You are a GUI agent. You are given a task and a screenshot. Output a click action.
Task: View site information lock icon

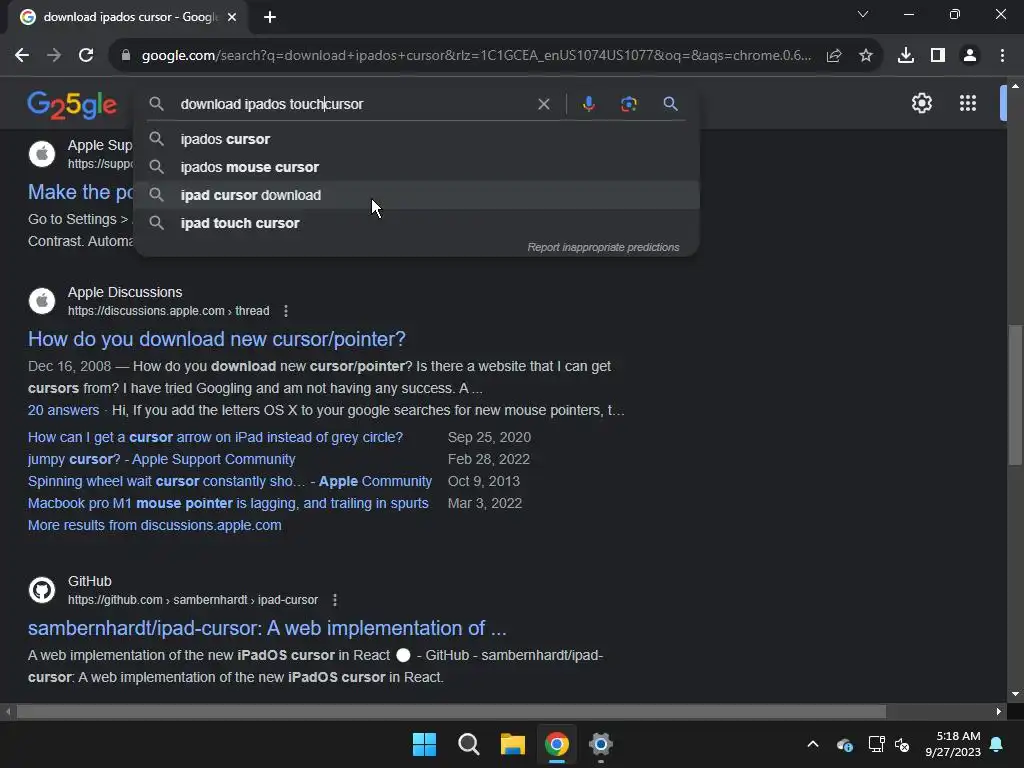click(x=126, y=56)
